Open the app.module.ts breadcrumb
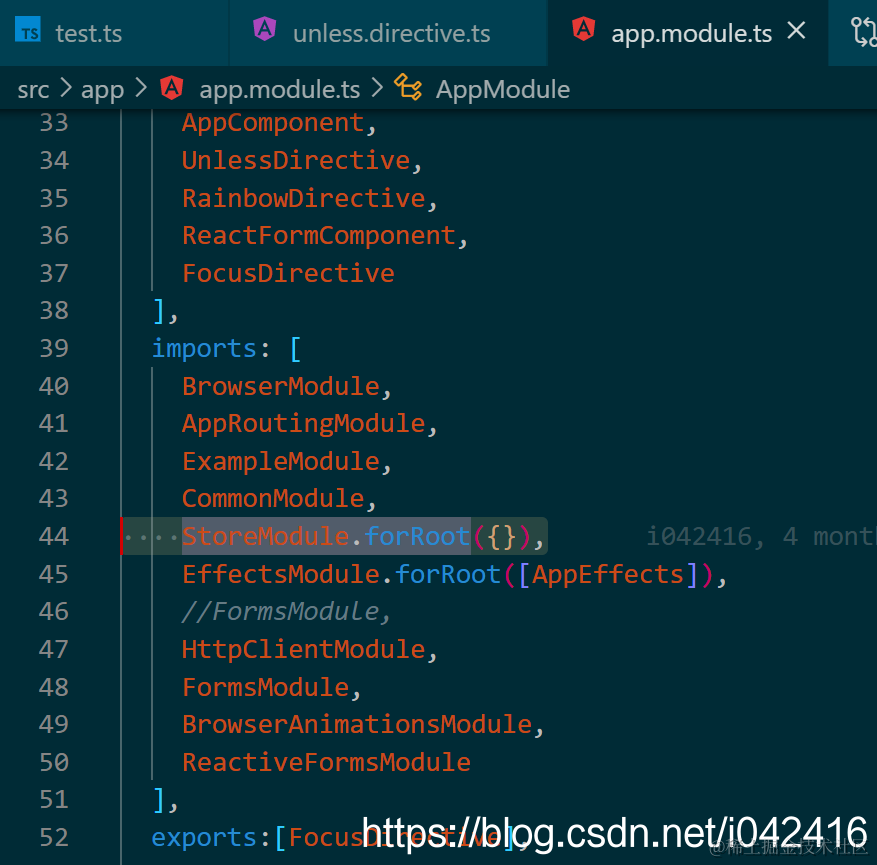This screenshot has height=865, width=877. click(279, 89)
